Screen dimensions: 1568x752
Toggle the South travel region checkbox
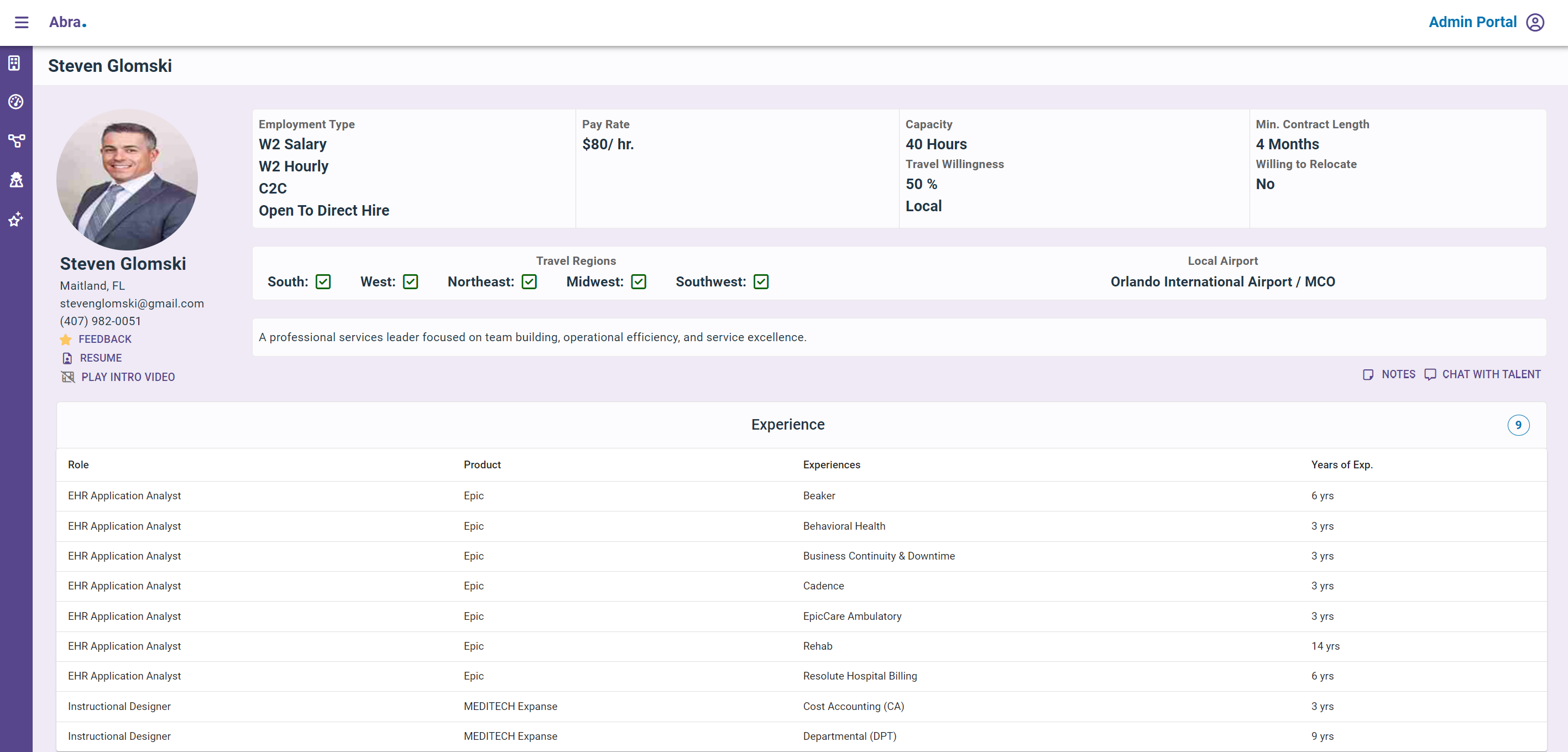(x=323, y=282)
